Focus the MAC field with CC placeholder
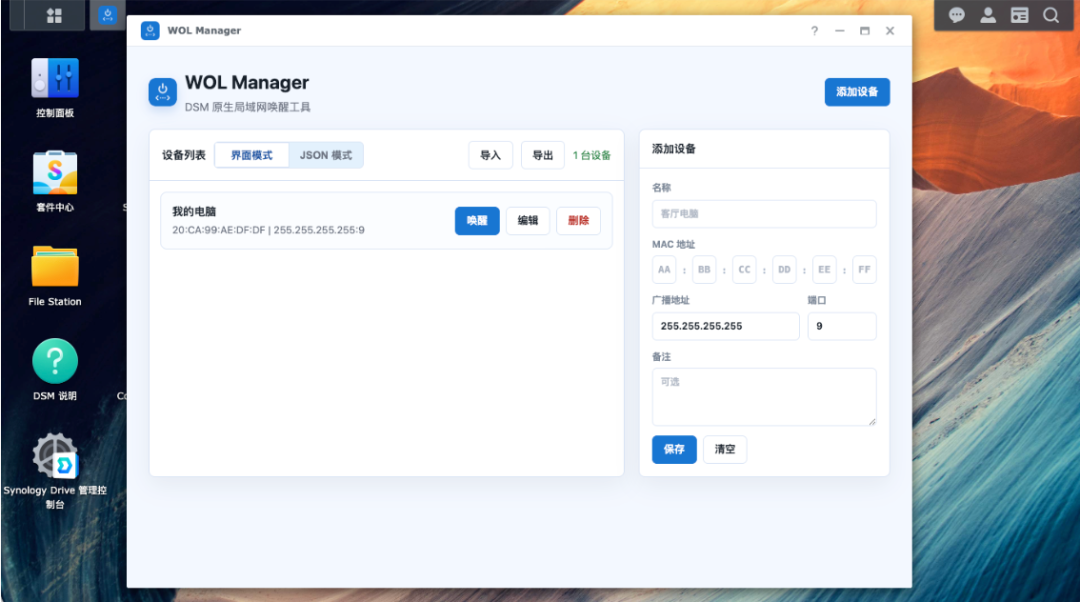1080x602 pixels. pyautogui.click(x=744, y=269)
